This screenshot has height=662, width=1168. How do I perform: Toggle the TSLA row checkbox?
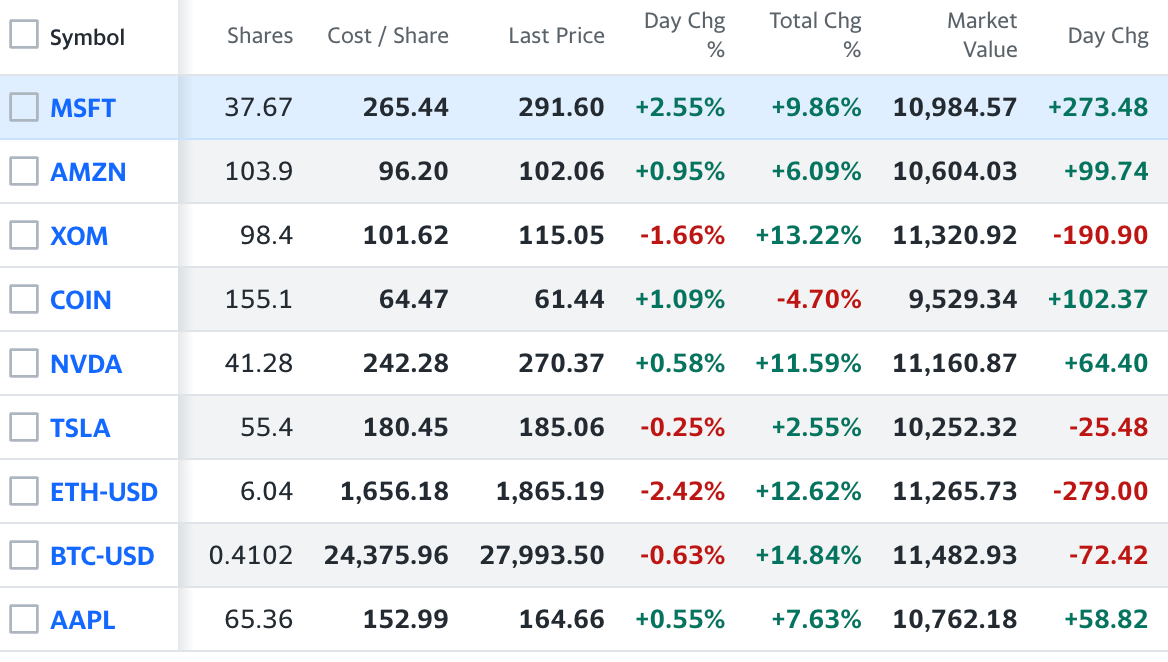point(23,427)
